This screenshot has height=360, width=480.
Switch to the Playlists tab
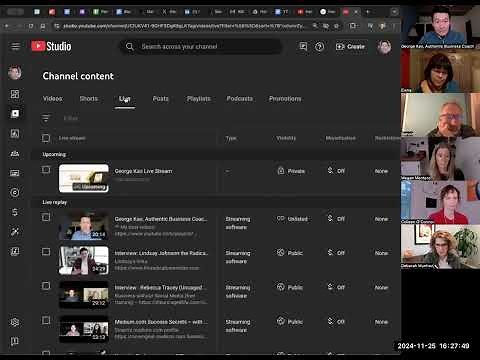pyautogui.click(x=199, y=99)
